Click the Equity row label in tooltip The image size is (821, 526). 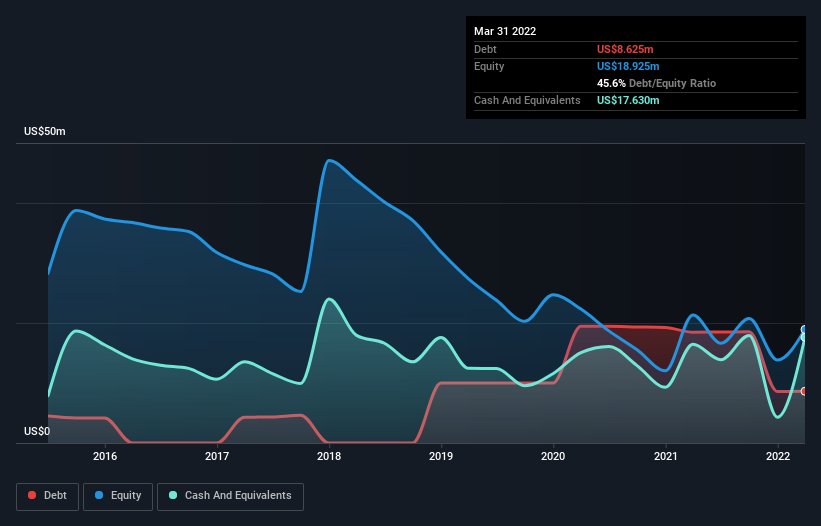point(489,66)
